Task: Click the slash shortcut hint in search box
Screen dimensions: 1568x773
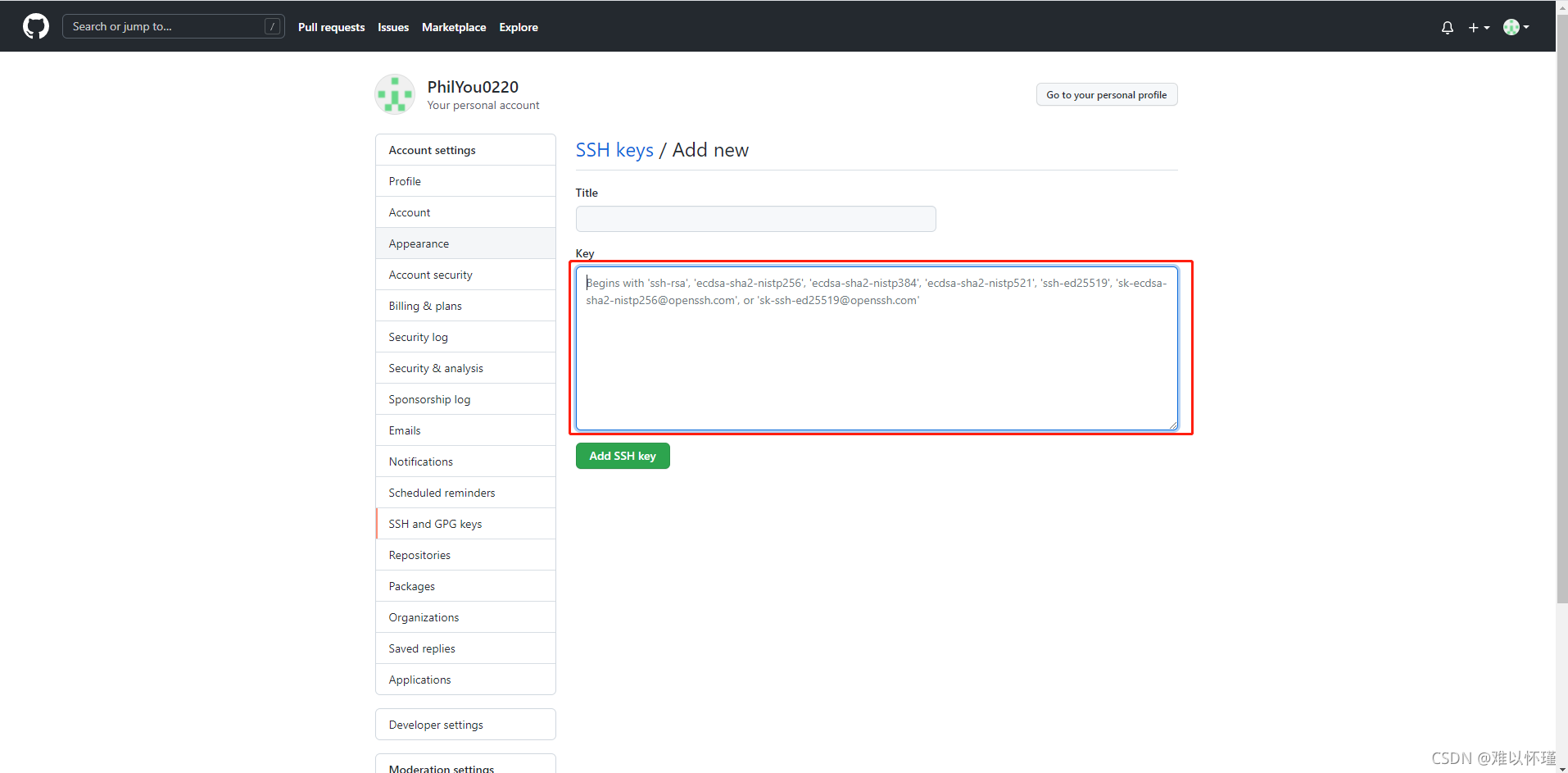Action: pos(273,27)
